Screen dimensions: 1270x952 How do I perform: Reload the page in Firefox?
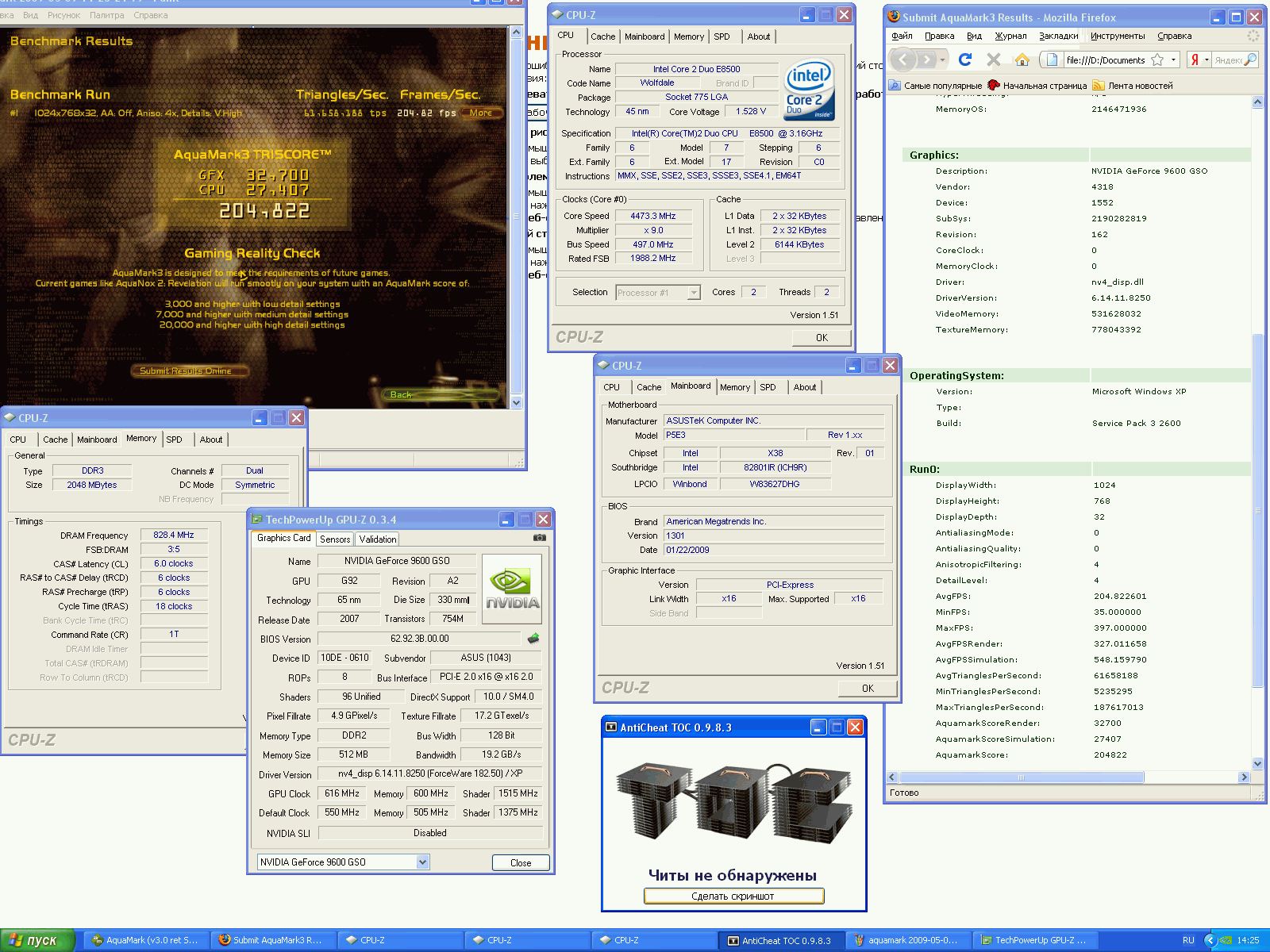[x=965, y=59]
